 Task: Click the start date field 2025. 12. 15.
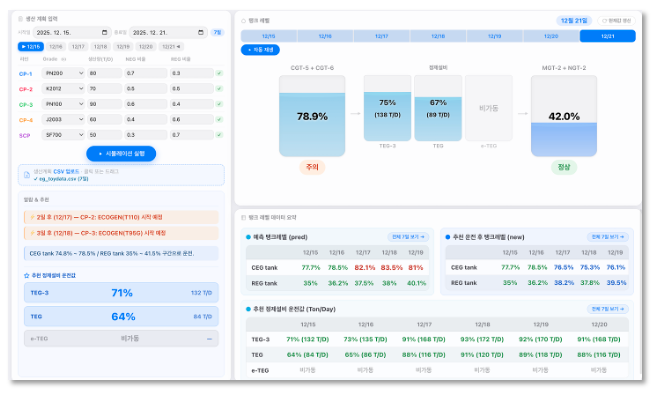[72, 32]
